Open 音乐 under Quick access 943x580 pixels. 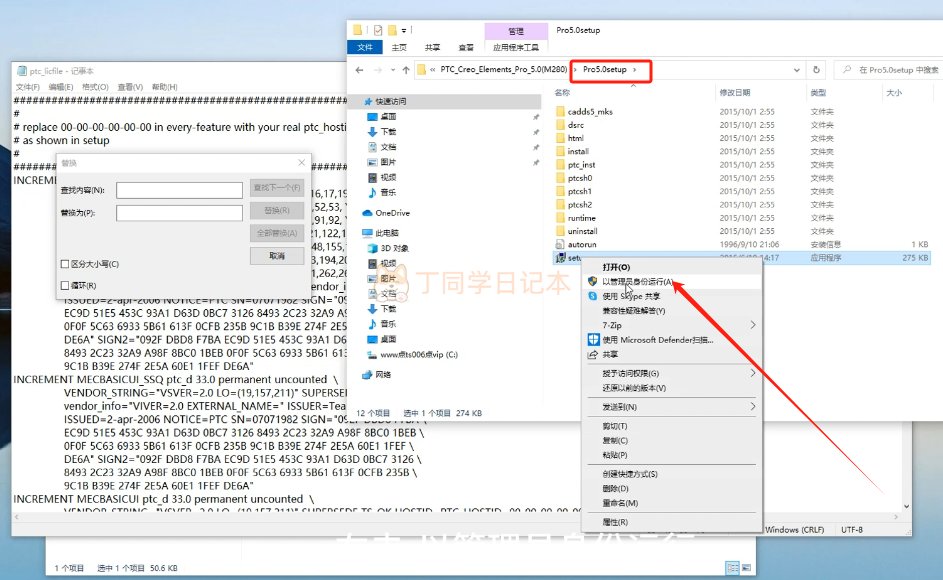click(x=382, y=192)
